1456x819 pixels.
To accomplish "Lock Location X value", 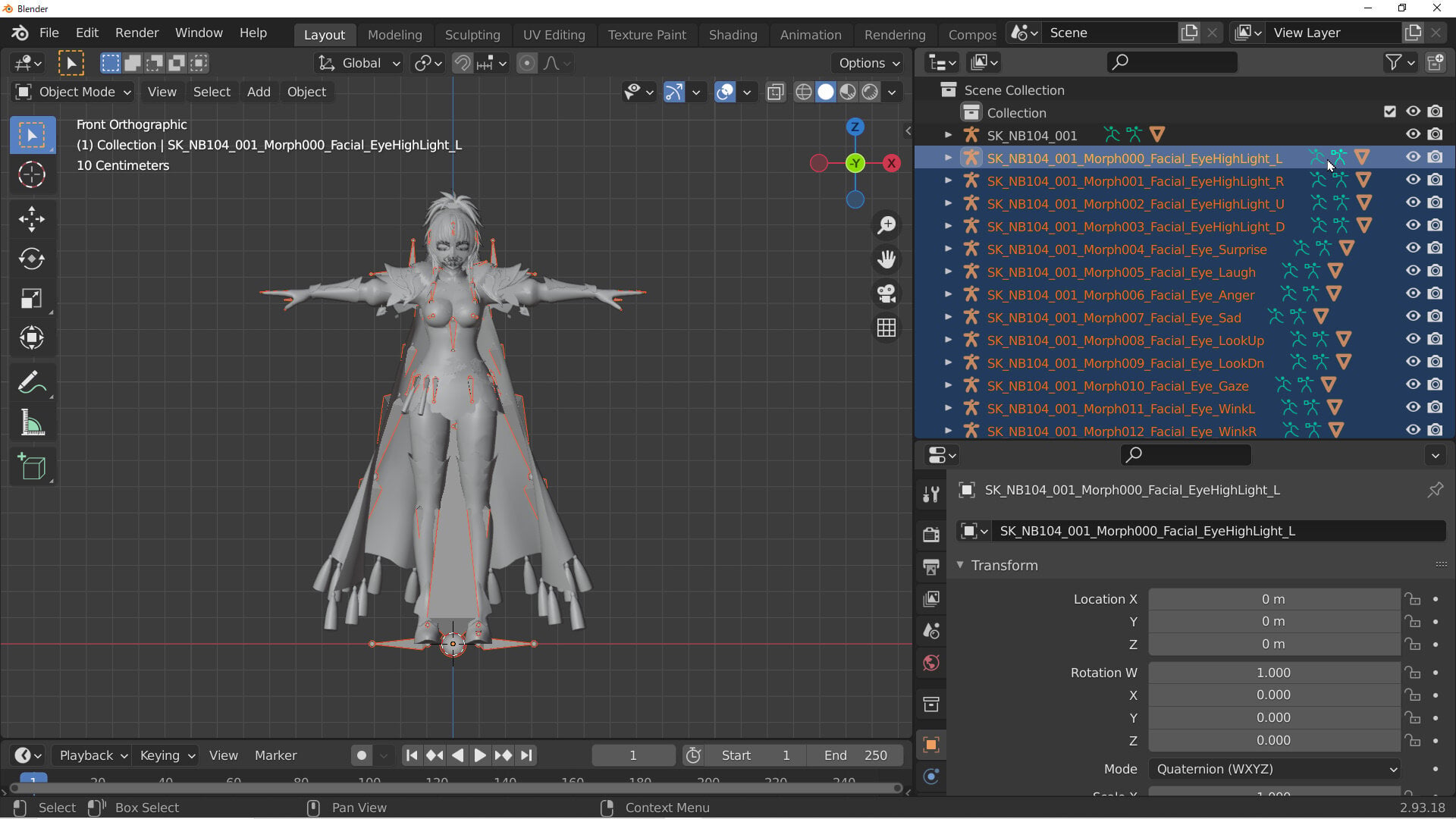I will pyautogui.click(x=1412, y=599).
